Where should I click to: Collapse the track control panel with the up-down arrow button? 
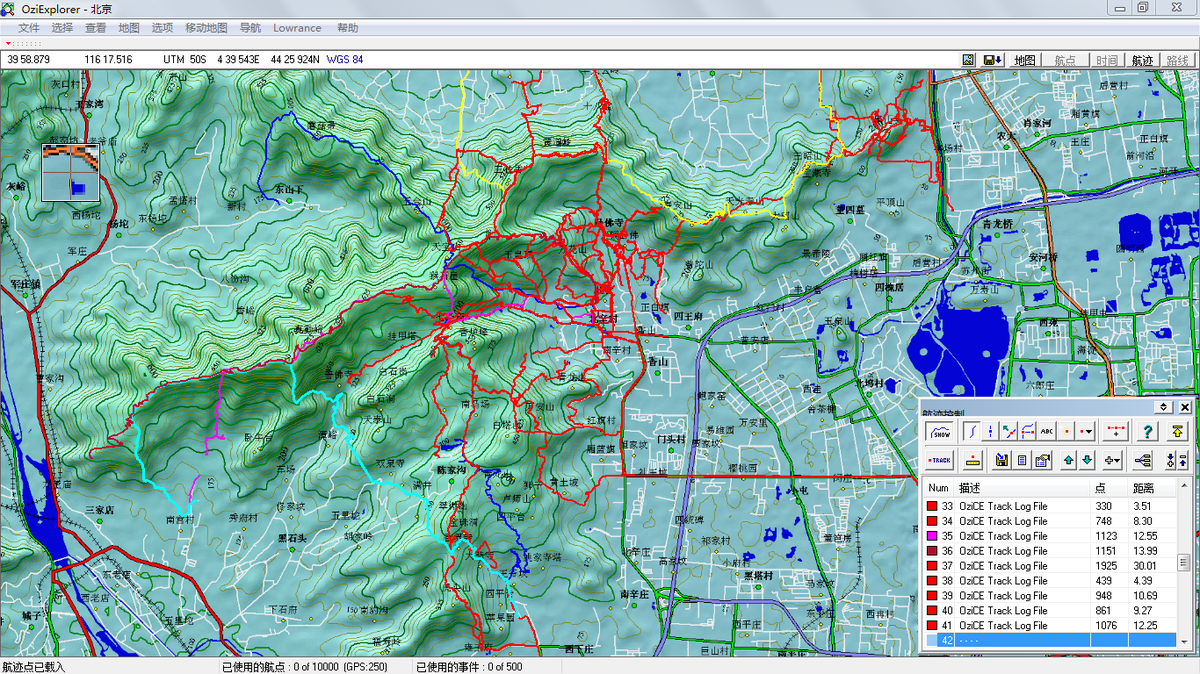pyautogui.click(x=1163, y=407)
